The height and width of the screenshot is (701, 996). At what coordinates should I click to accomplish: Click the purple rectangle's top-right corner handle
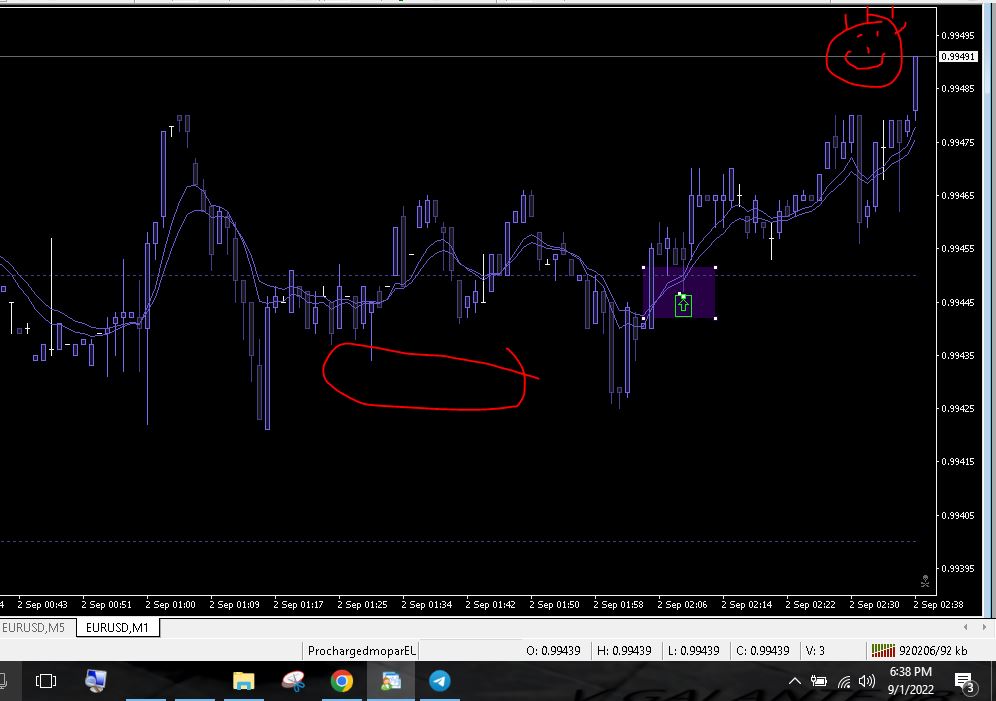(716, 267)
